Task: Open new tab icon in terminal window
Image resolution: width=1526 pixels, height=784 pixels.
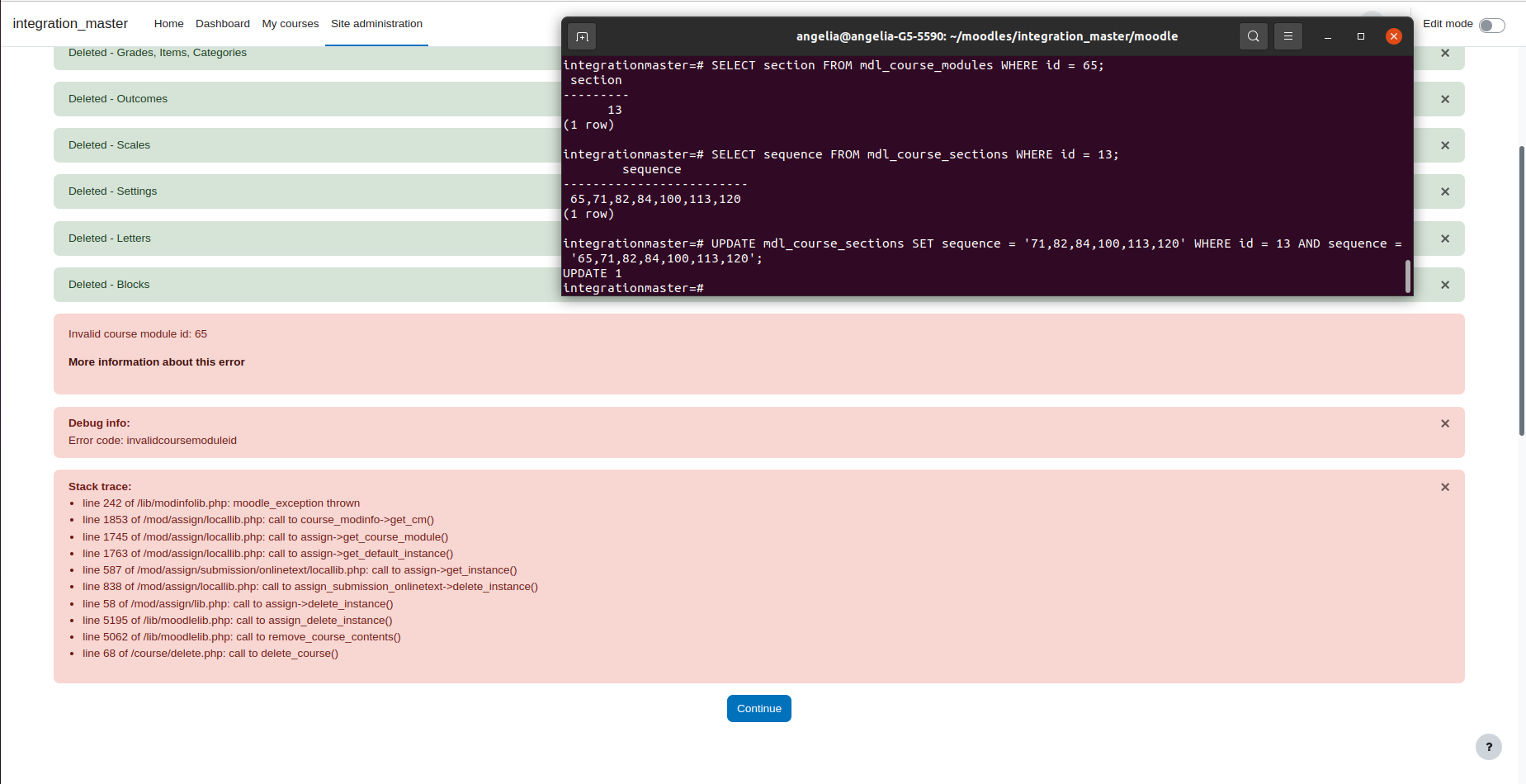Action: [582, 36]
